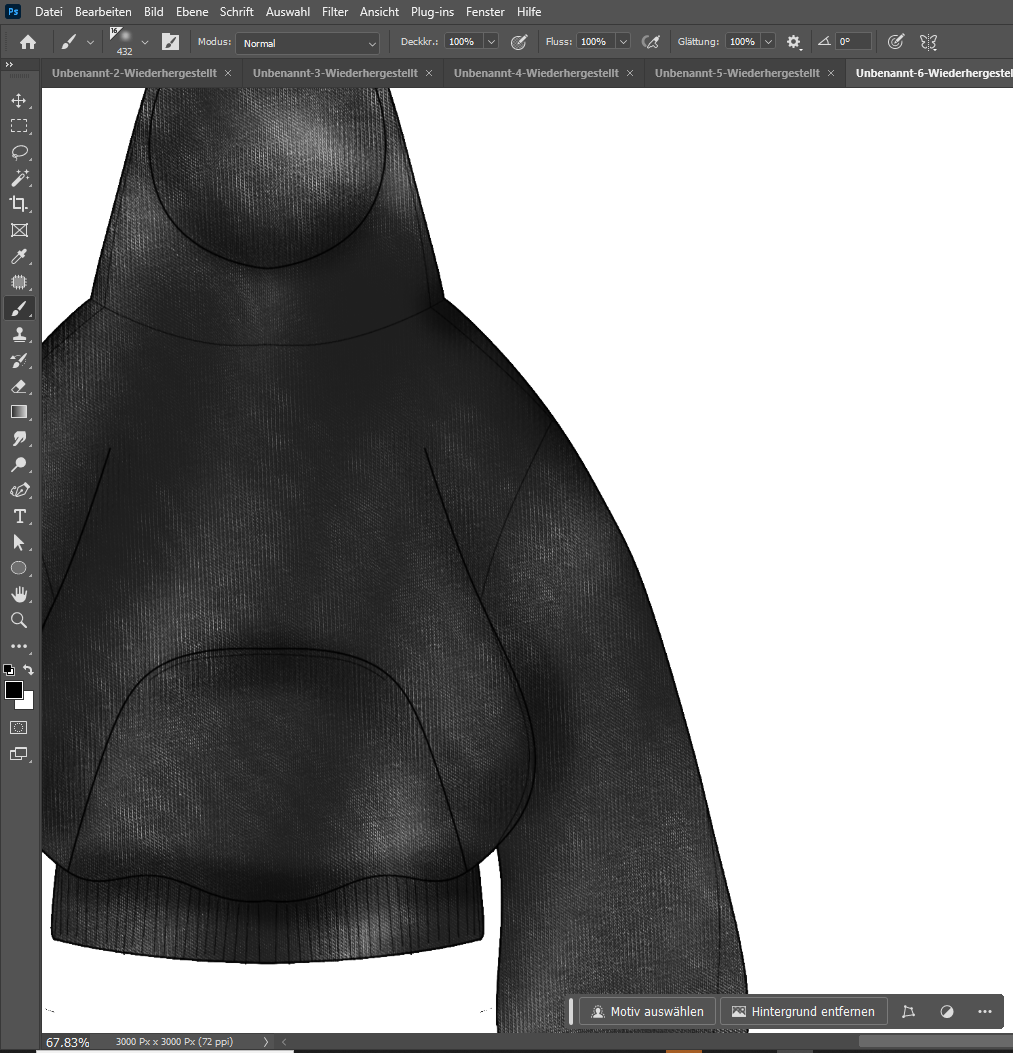Pick the Eyedropper tool
This screenshot has height=1053, width=1013.
(x=19, y=257)
